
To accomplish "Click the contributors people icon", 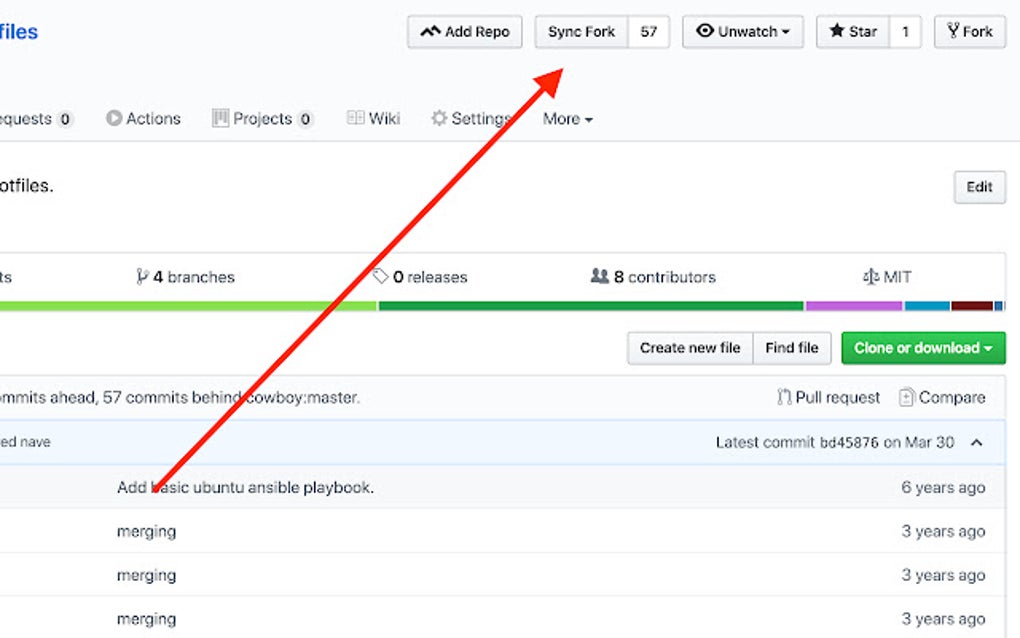I will point(598,277).
